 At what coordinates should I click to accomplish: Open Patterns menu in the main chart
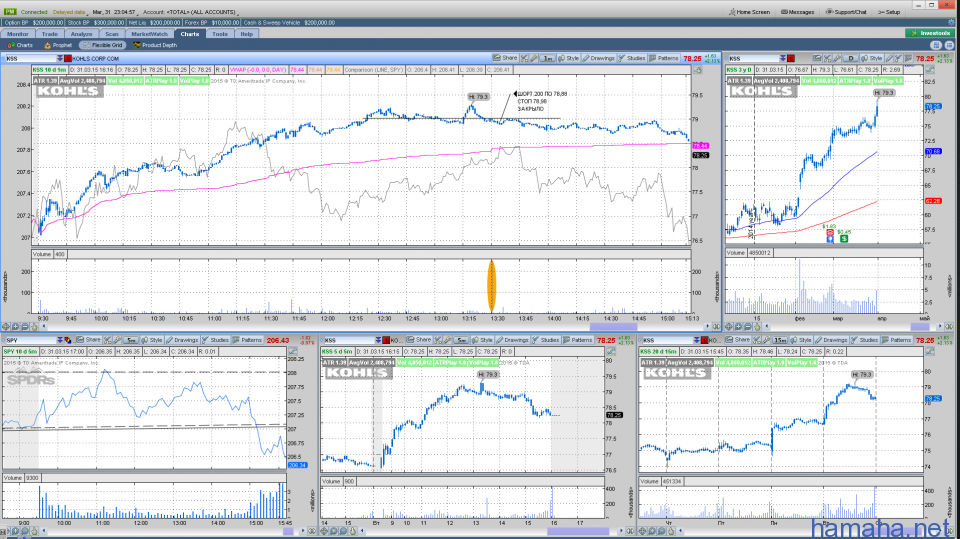pyautogui.click(x=664, y=58)
